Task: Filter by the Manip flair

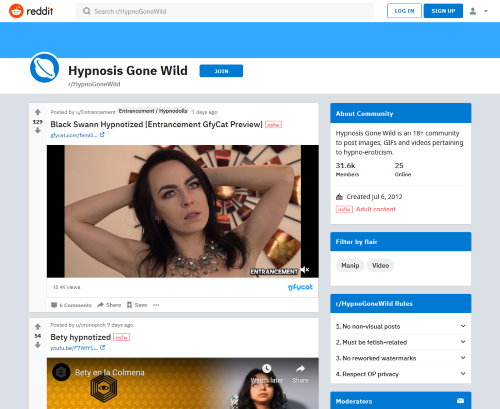Action: click(350, 265)
